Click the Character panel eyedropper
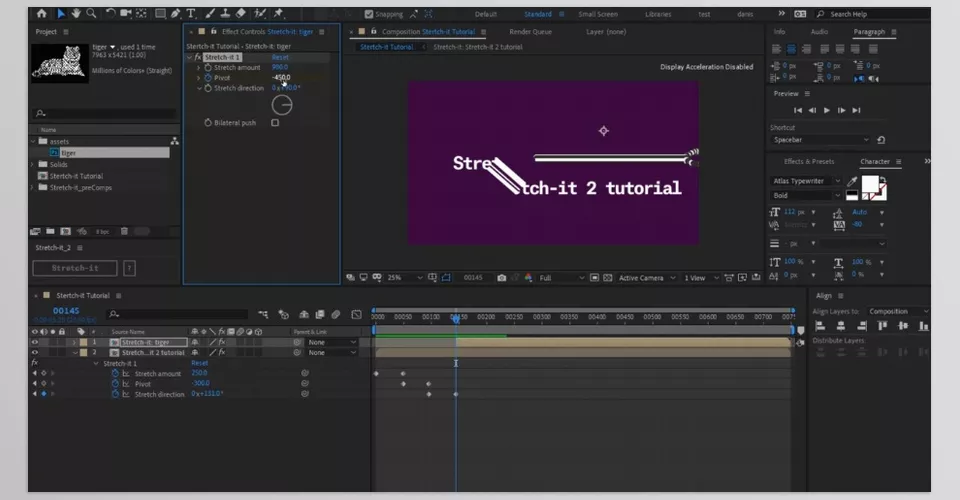Image resolution: width=960 pixels, height=500 pixels. [852, 181]
